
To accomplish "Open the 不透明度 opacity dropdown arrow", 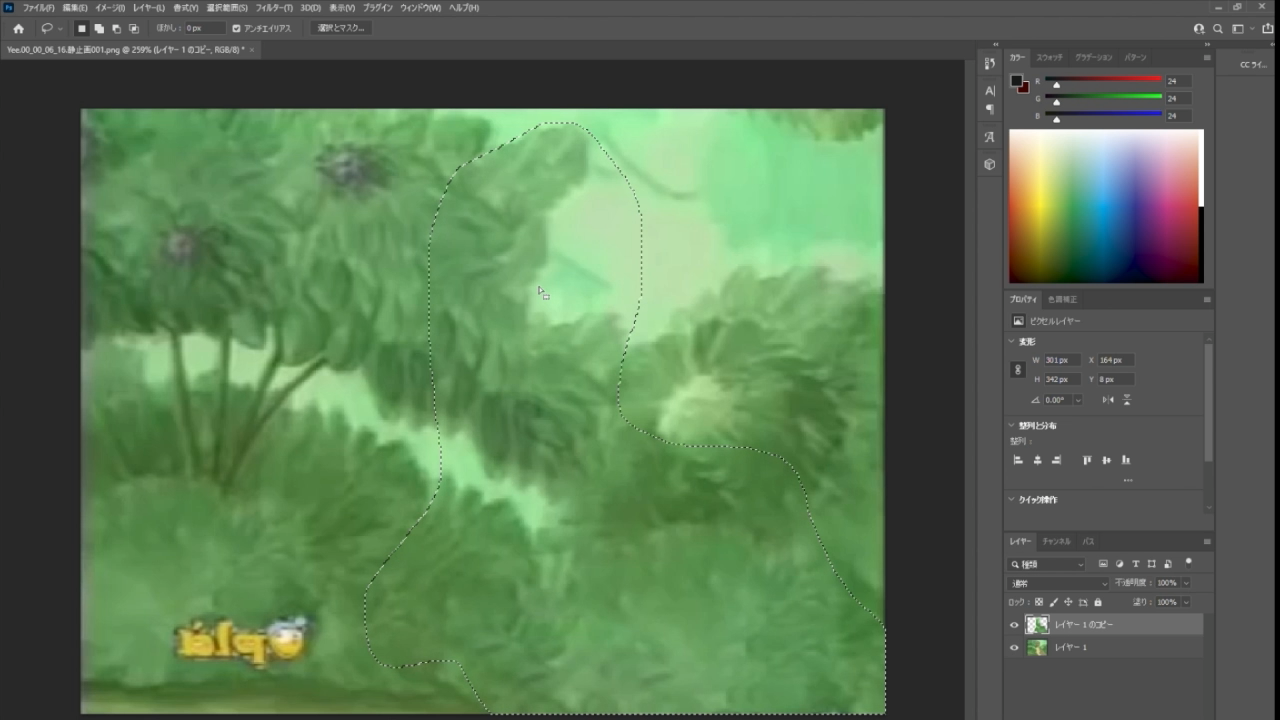I will (x=1186, y=583).
